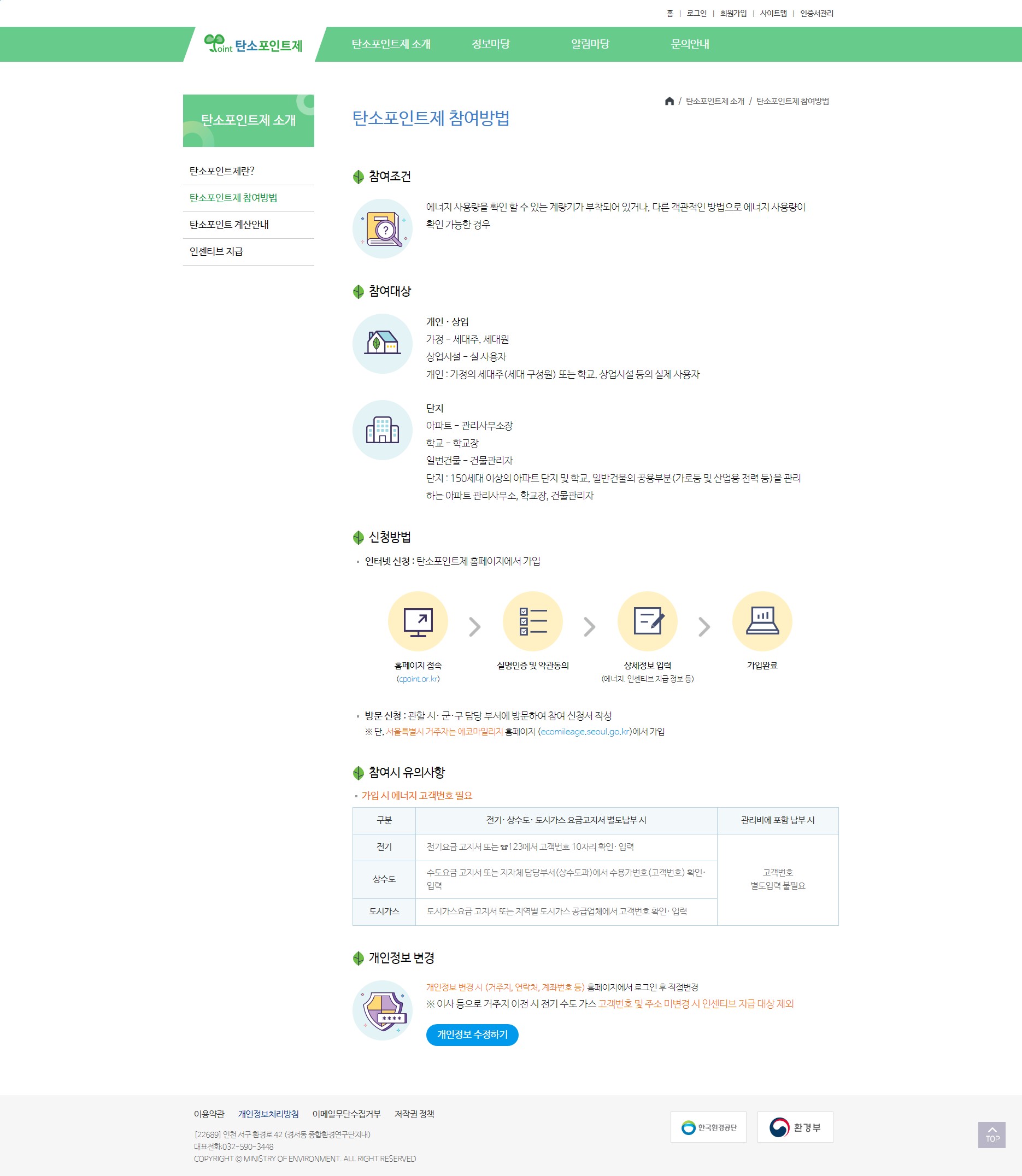The width and height of the screenshot is (1022, 1176).
Task: Click the 고객번호 별도입력 불필요 cell
Action: coord(777,879)
